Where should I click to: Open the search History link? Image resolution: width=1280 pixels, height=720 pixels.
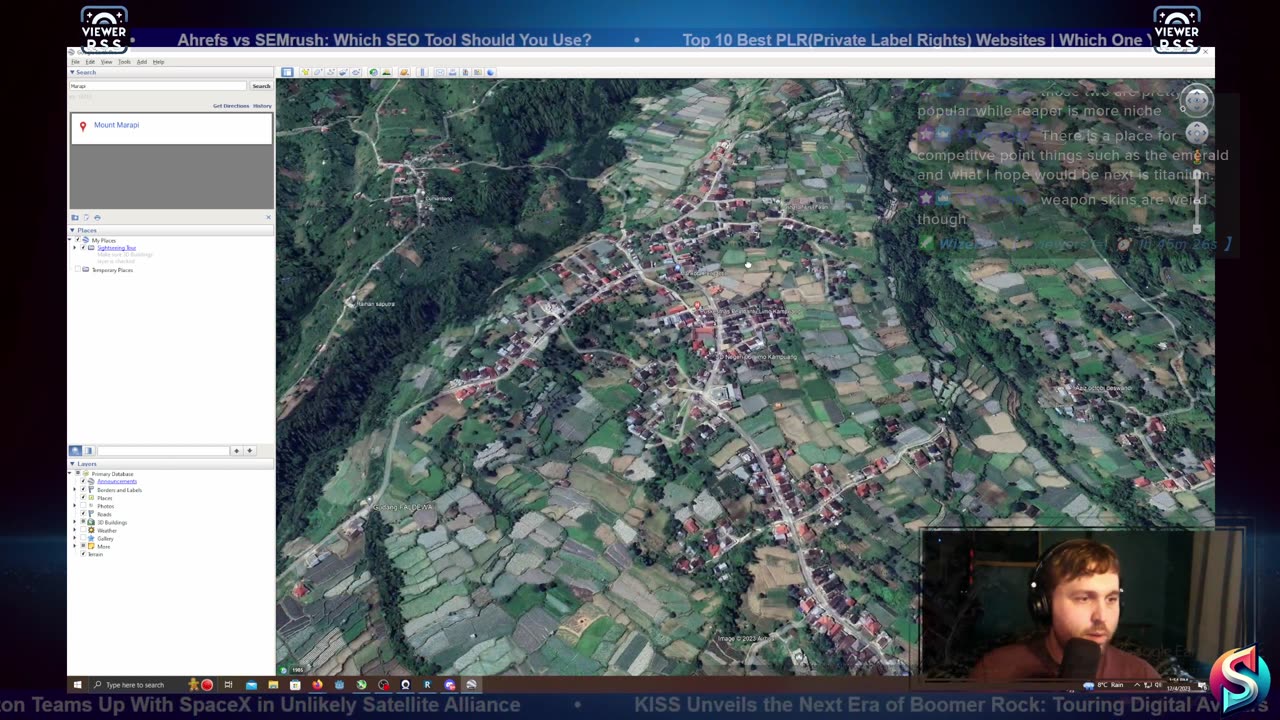pyautogui.click(x=262, y=106)
